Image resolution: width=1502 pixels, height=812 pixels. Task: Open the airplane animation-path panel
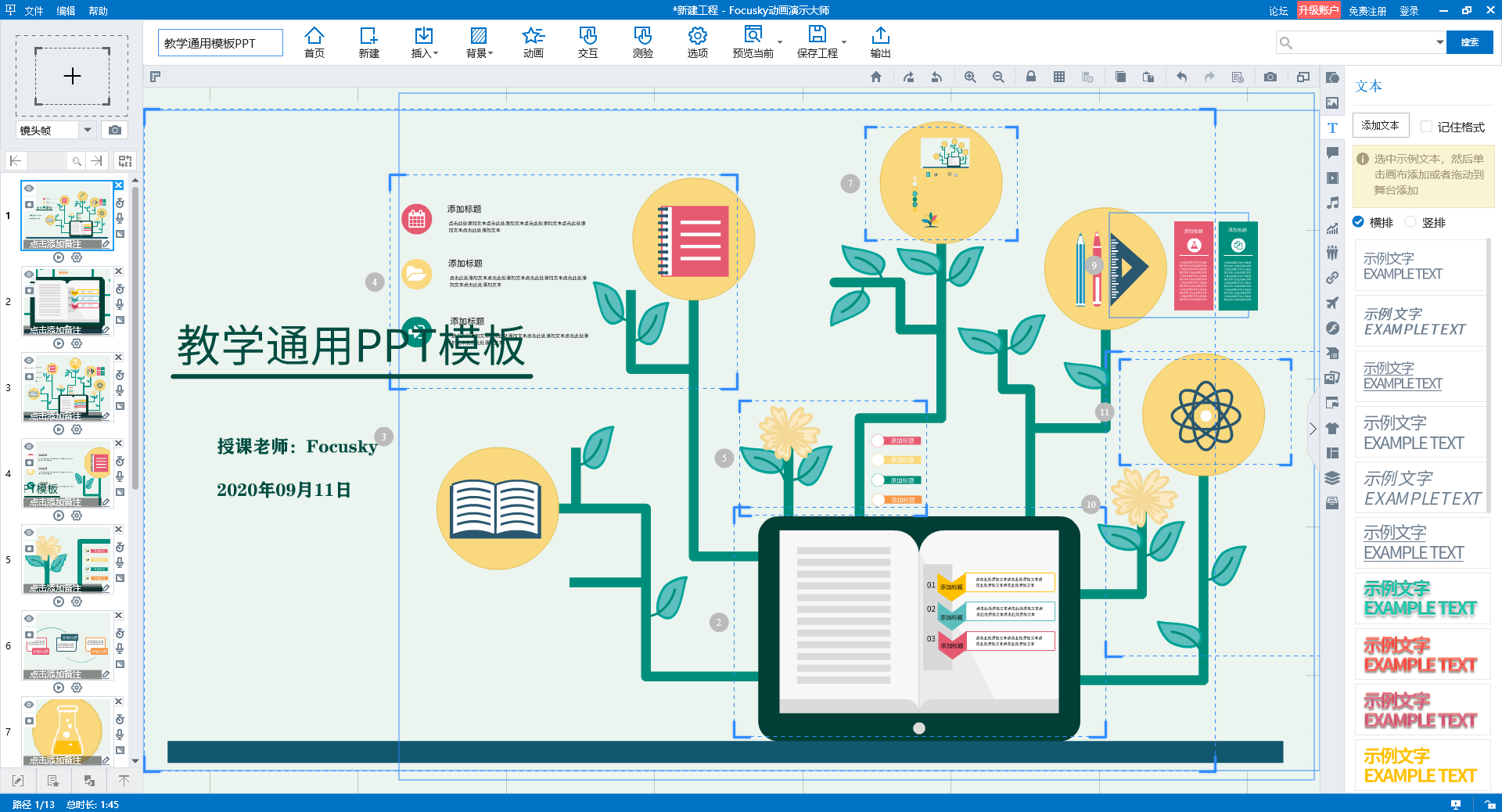pos(1332,303)
